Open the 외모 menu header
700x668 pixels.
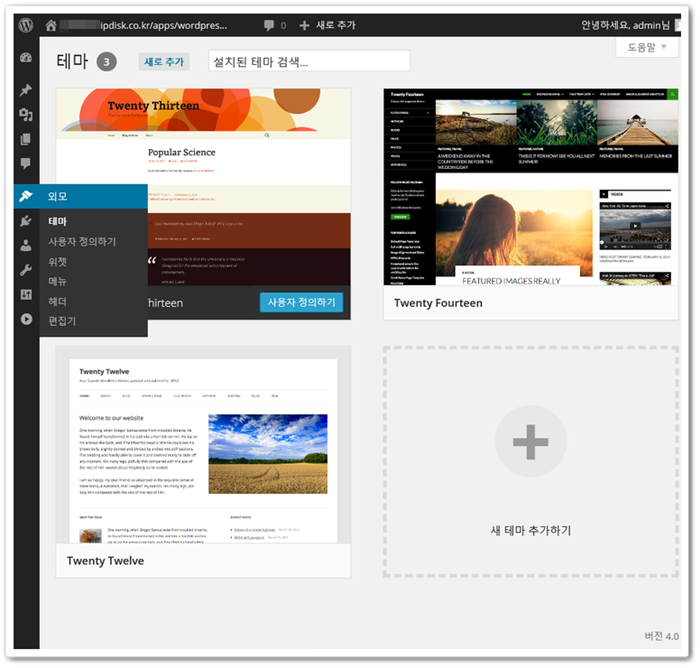click(81, 196)
